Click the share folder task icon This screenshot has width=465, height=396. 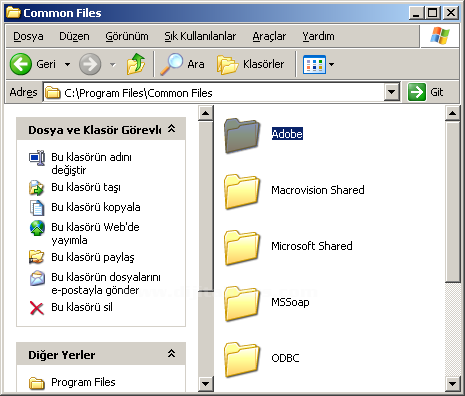(x=37, y=258)
